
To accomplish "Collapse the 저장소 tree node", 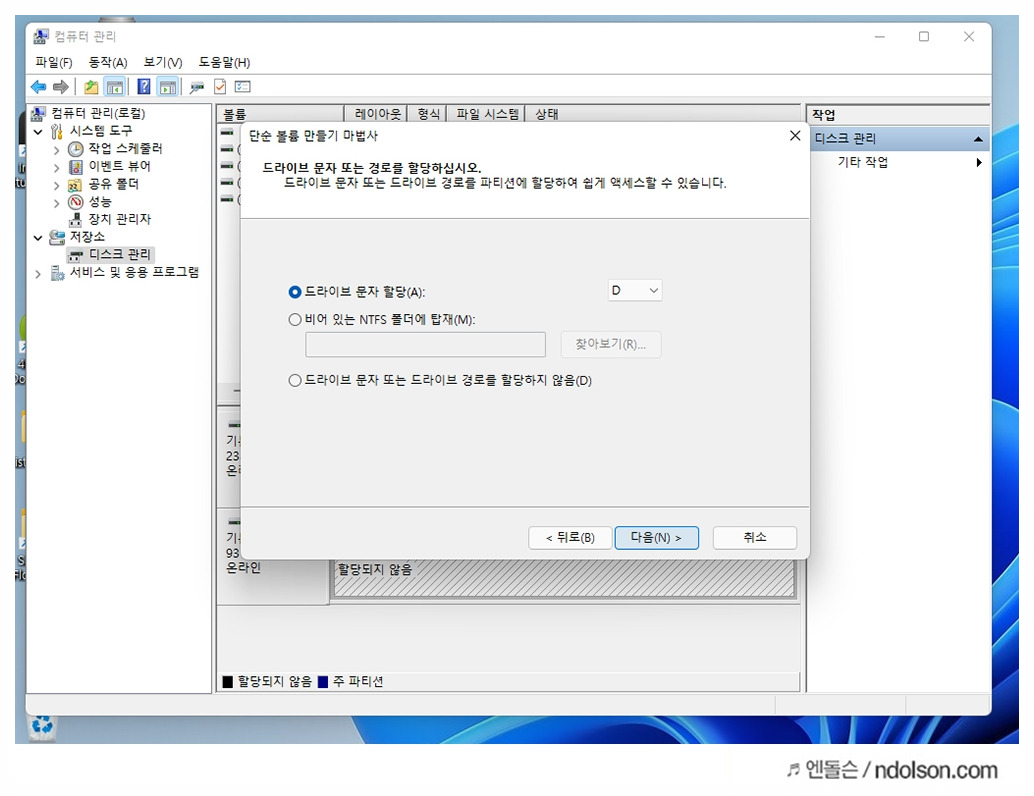I will (x=38, y=237).
